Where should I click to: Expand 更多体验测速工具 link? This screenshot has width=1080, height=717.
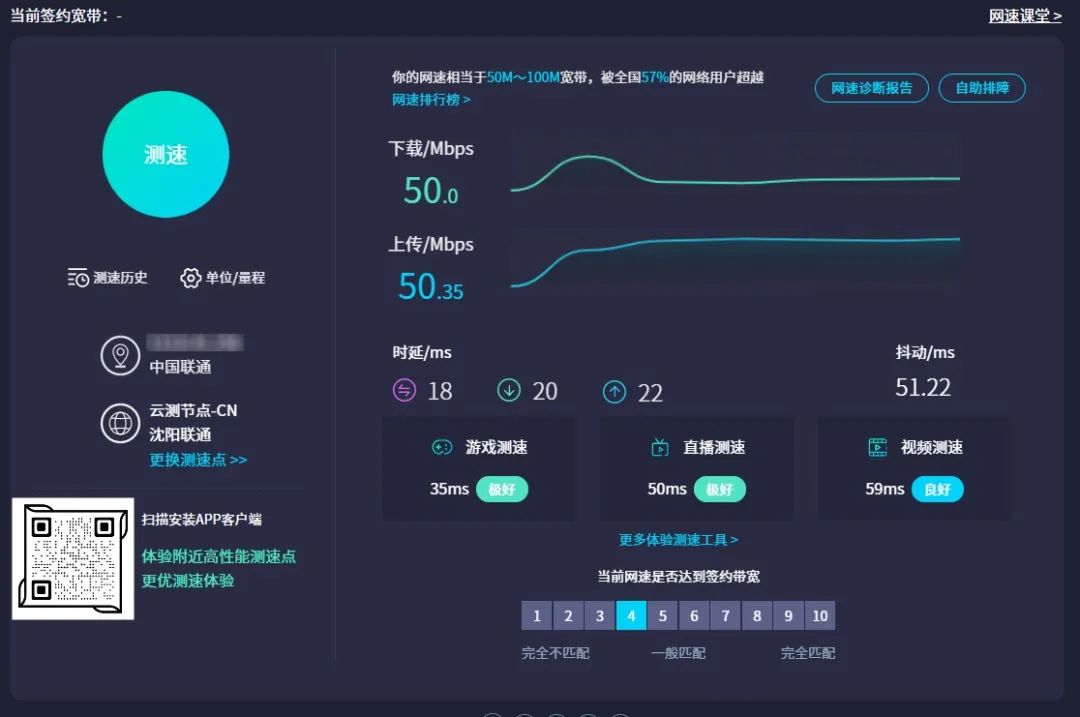coord(678,540)
